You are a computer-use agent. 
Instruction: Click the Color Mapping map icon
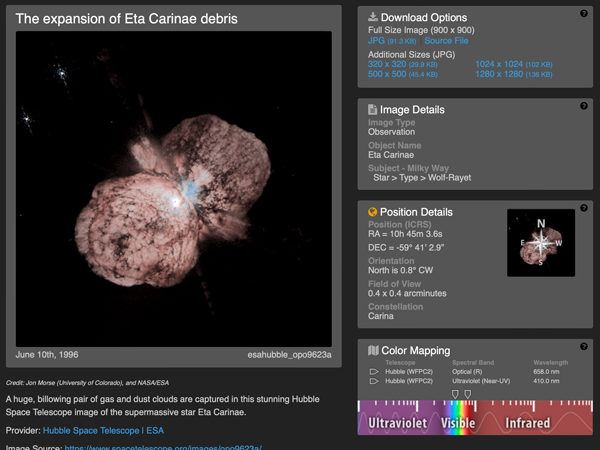(373, 350)
